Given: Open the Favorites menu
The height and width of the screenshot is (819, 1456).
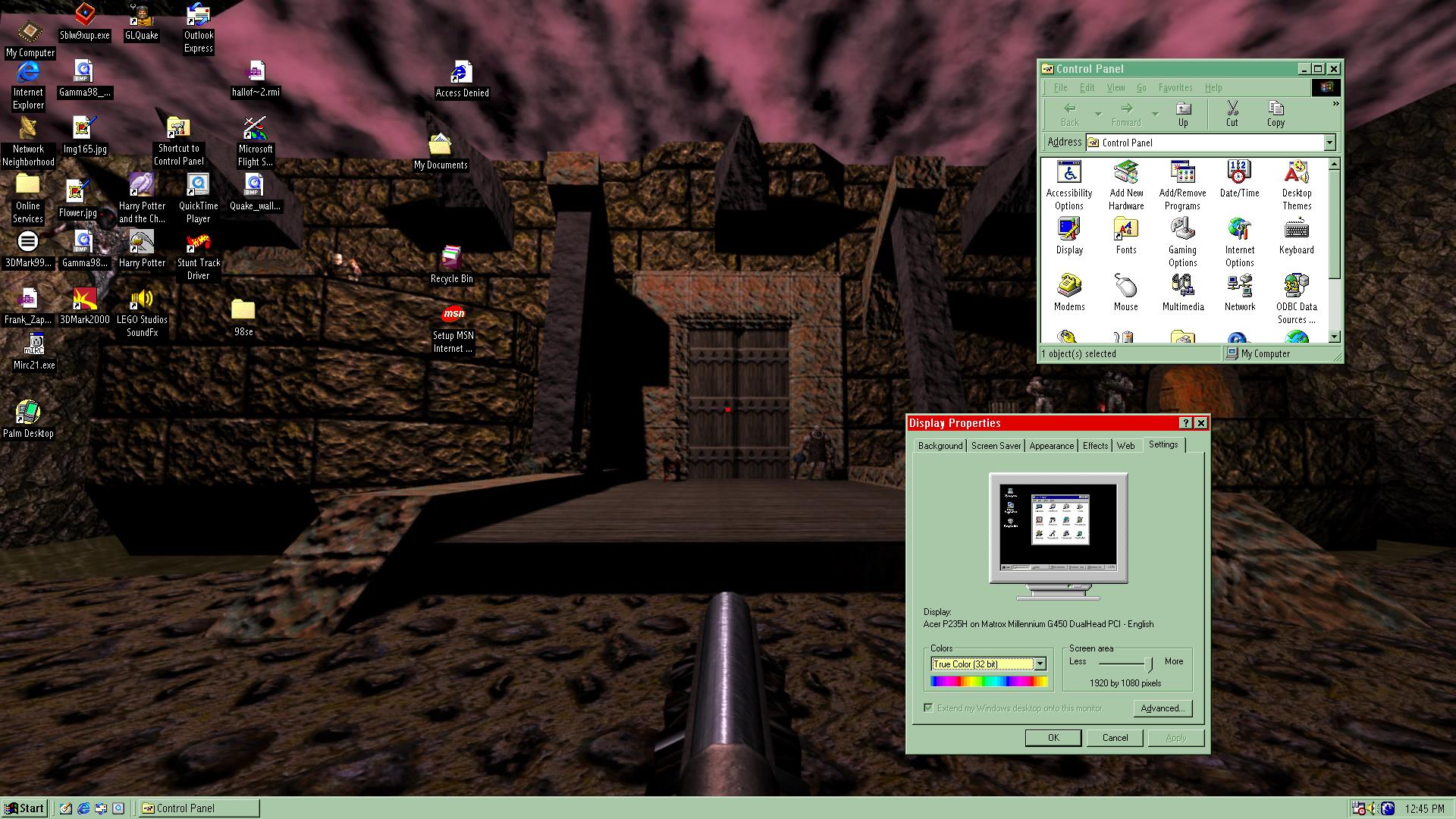Looking at the screenshot, I should pyautogui.click(x=1175, y=87).
